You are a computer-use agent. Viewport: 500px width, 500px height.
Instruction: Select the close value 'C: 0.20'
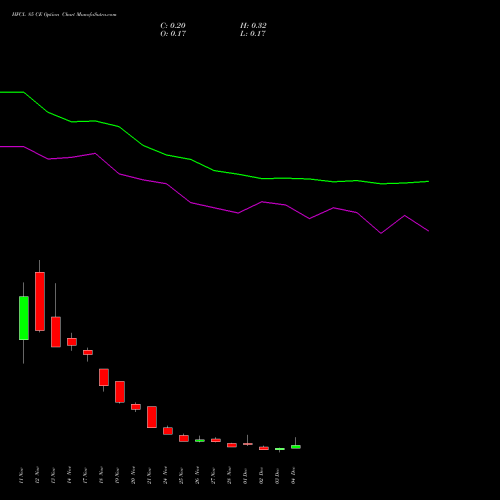coord(173,26)
